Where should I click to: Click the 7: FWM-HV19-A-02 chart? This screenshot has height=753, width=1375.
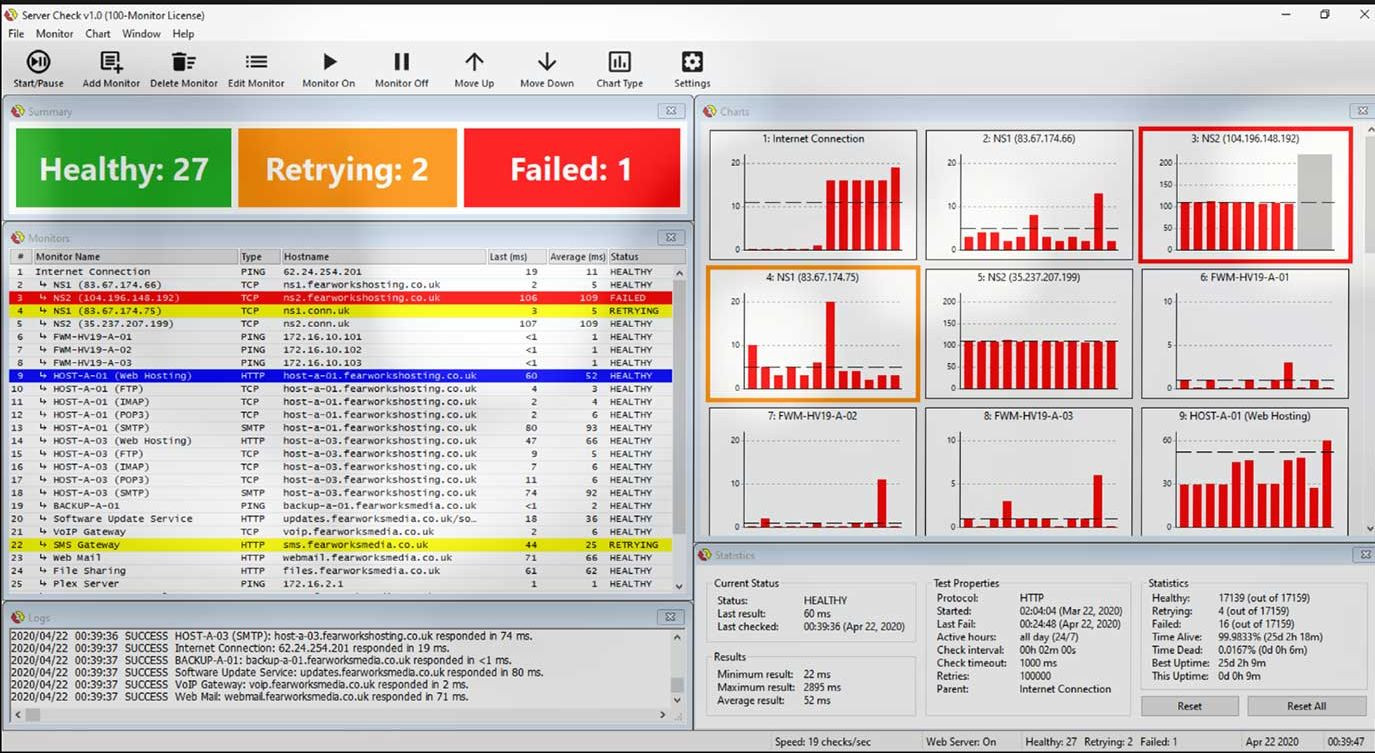(813, 470)
